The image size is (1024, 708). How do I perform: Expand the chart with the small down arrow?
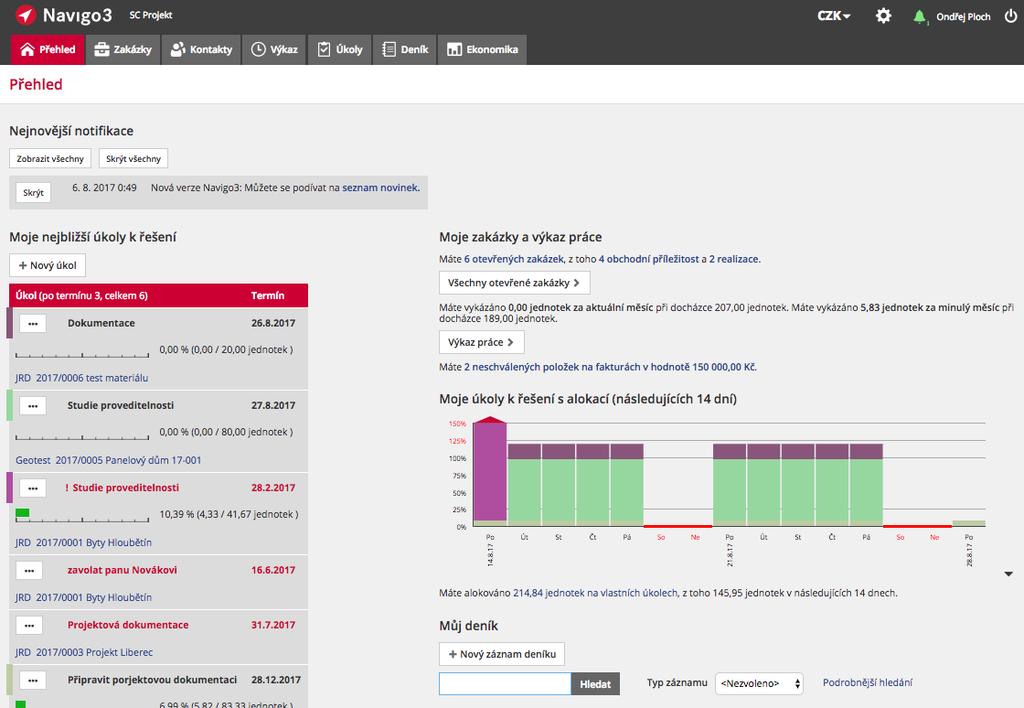1008,574
